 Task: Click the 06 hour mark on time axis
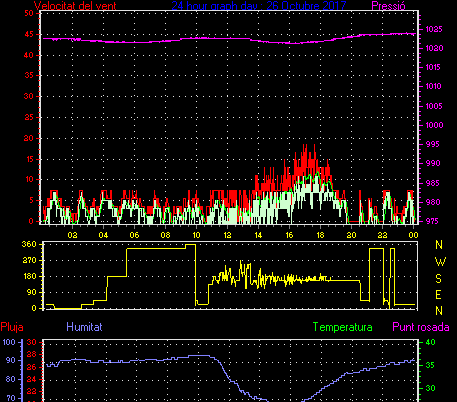(134, 235)
